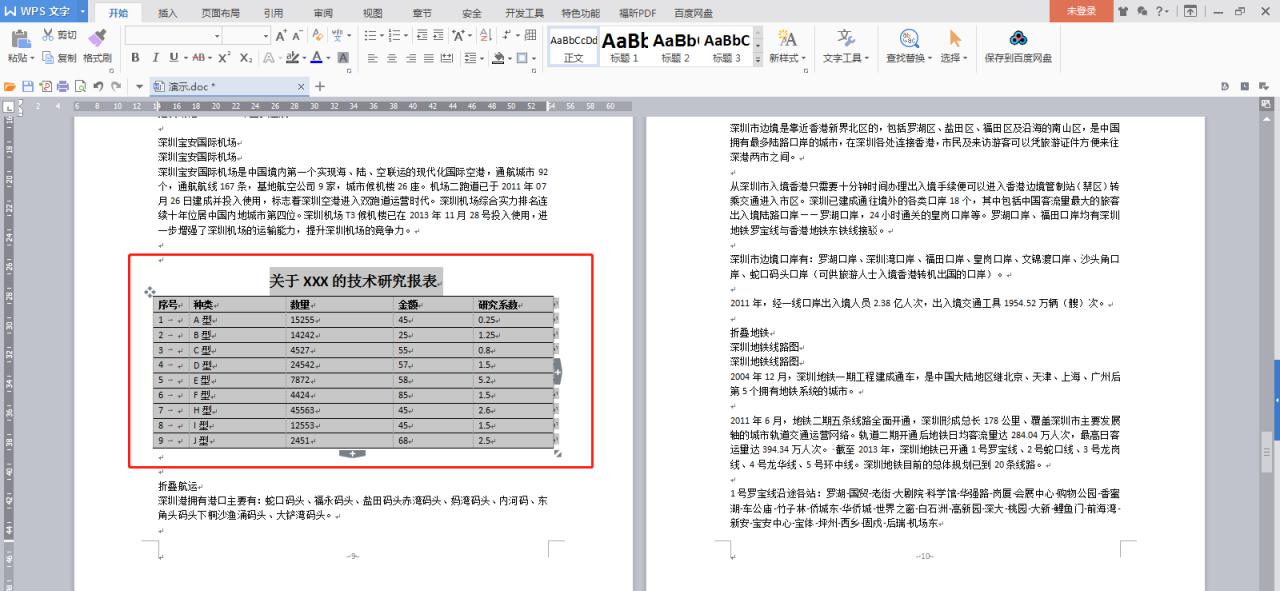Align paragraph right

point(410,58)
